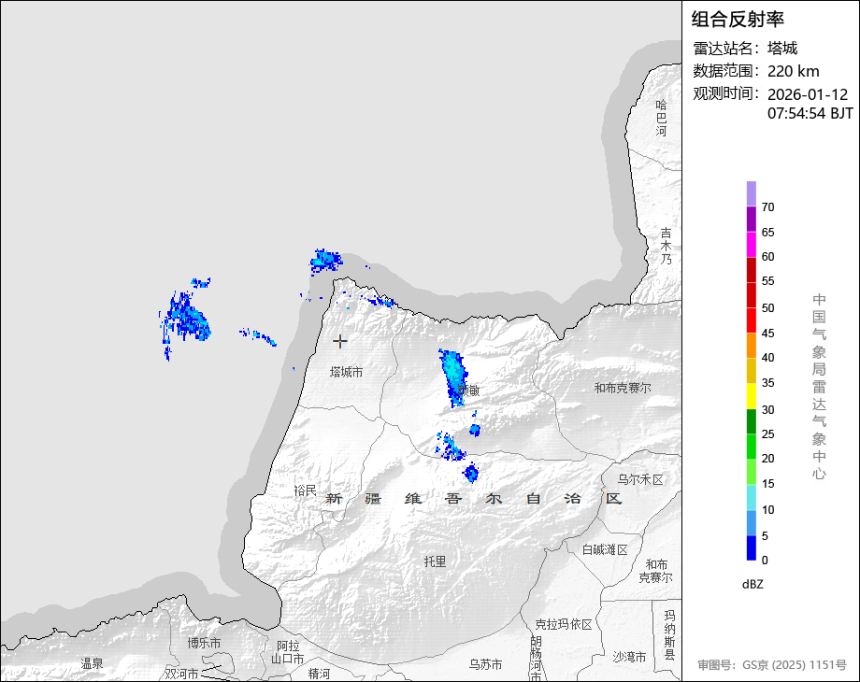
Task: Select the 观测时间 label
Action: click(x=727, y=94)
